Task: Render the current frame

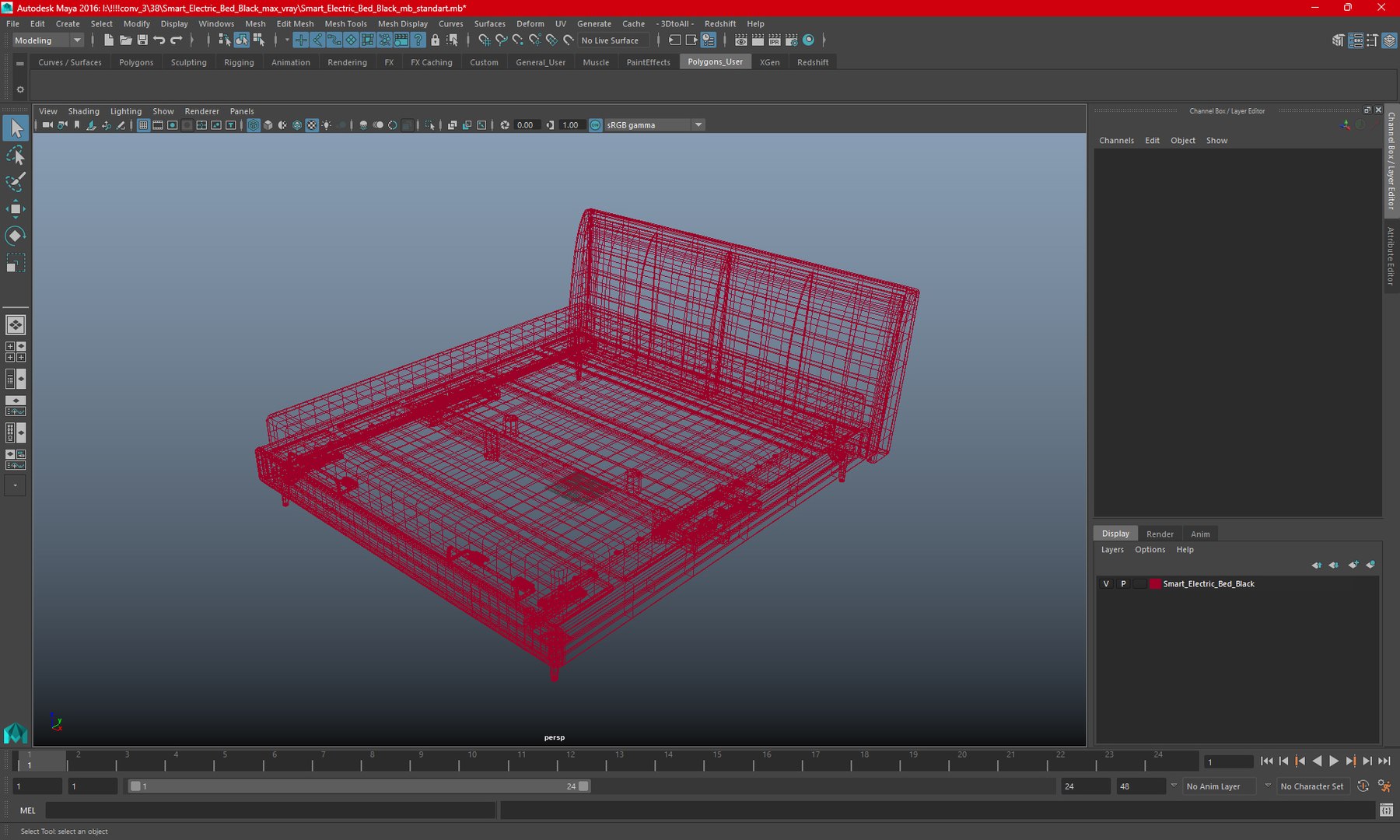Action: (758, 40)
